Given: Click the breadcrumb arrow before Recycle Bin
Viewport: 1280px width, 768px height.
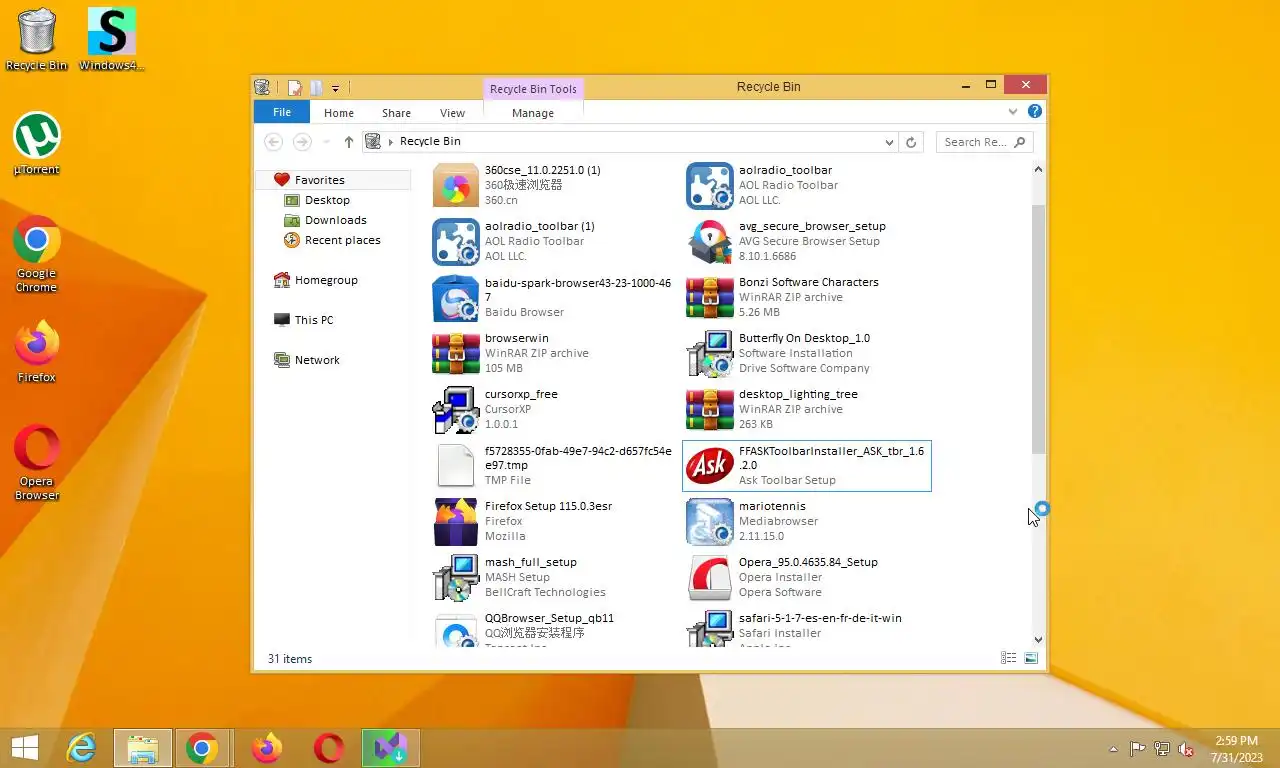Looking at the screenshot, I should click(x=391, y=142).
